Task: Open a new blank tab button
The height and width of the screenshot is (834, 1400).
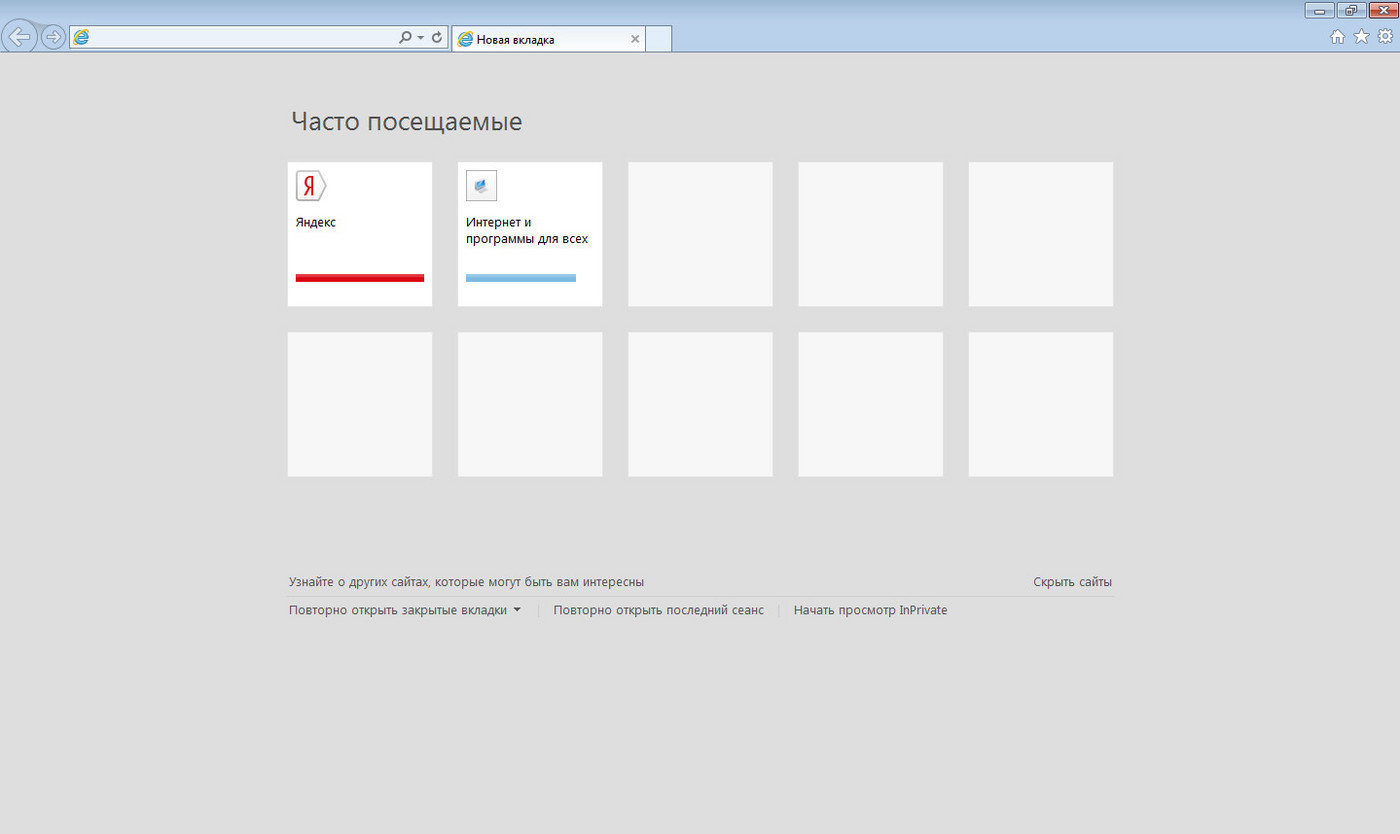Action: [658, 39]
